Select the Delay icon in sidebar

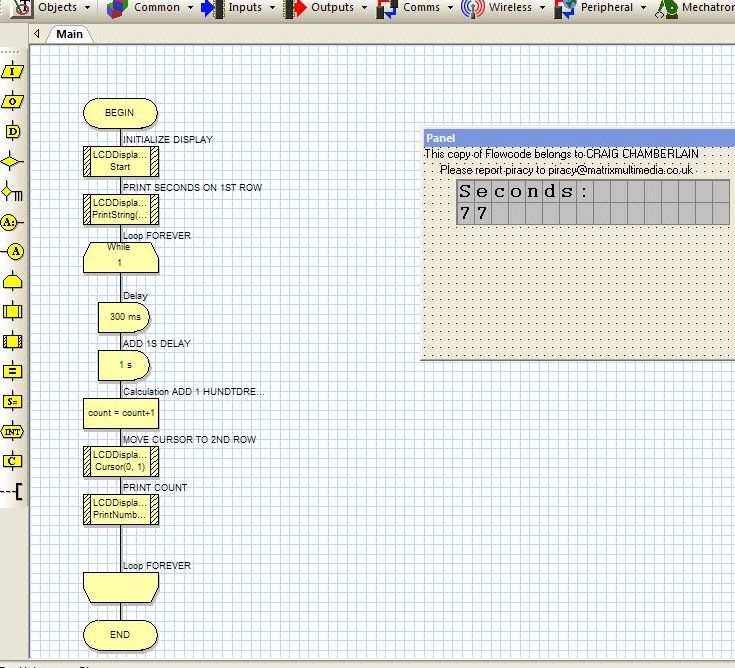pyautogui.click(x=13, y=132)
